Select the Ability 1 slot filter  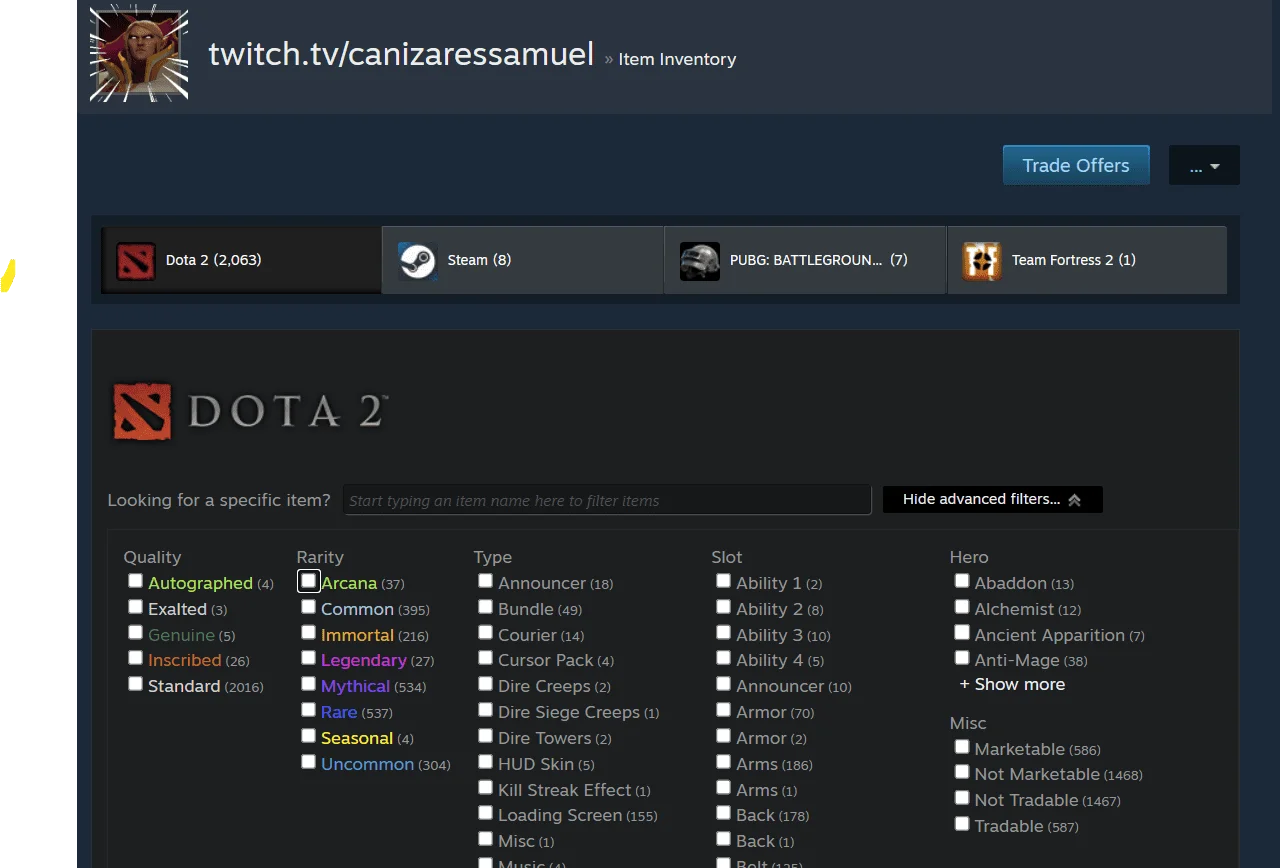[723, 581]
